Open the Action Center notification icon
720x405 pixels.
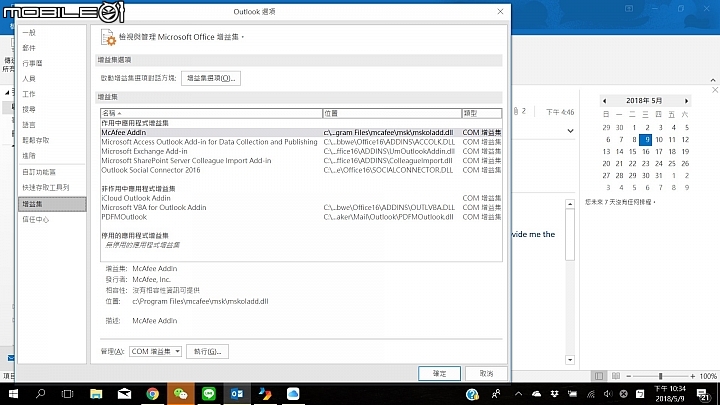tap(703, 394)
